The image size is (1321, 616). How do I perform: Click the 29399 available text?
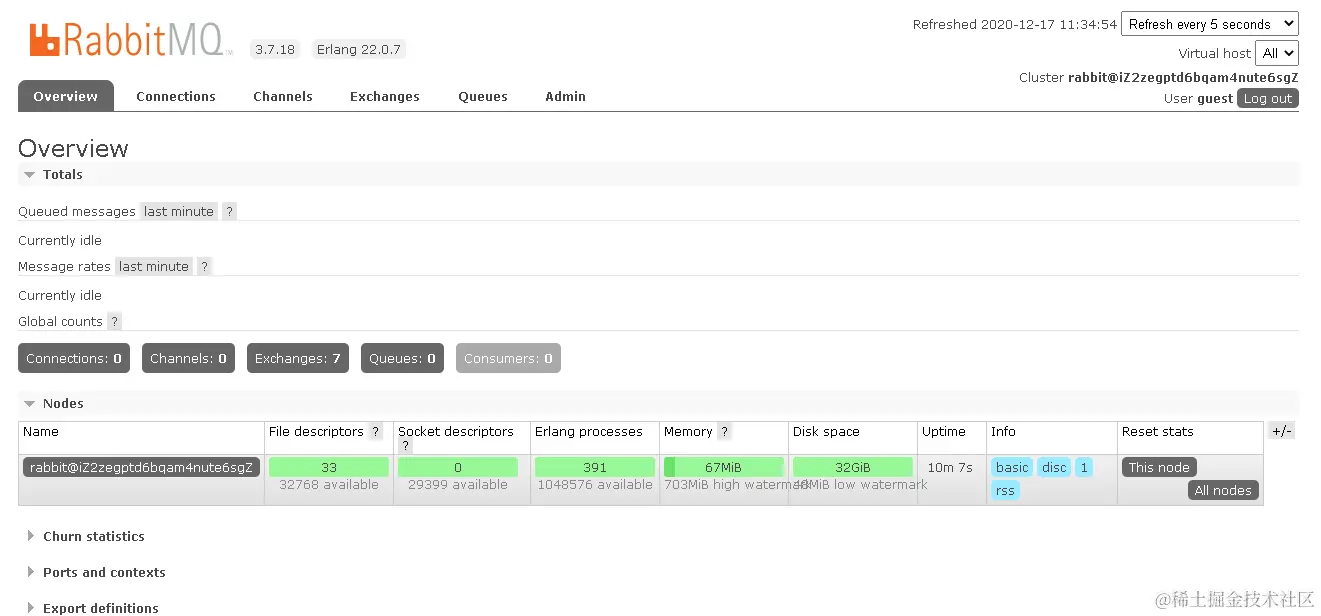point(458,484)
